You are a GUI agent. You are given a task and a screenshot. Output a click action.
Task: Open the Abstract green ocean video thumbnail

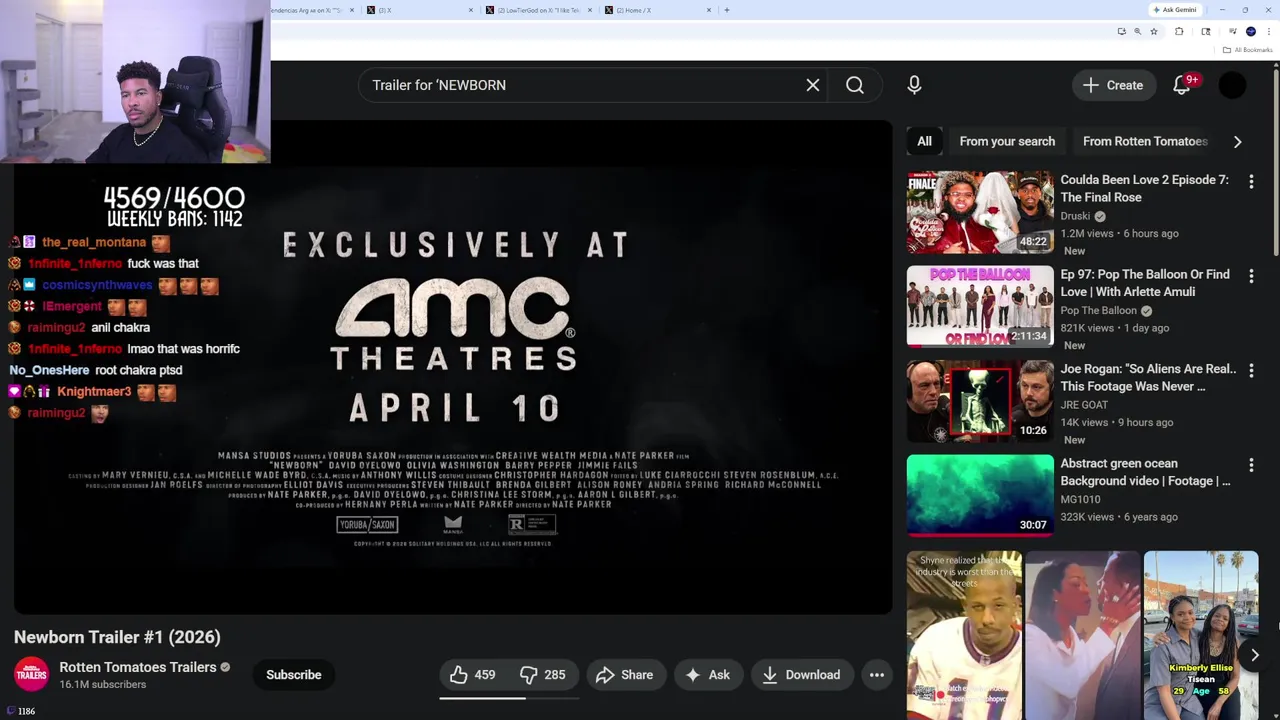coord(980,496)
